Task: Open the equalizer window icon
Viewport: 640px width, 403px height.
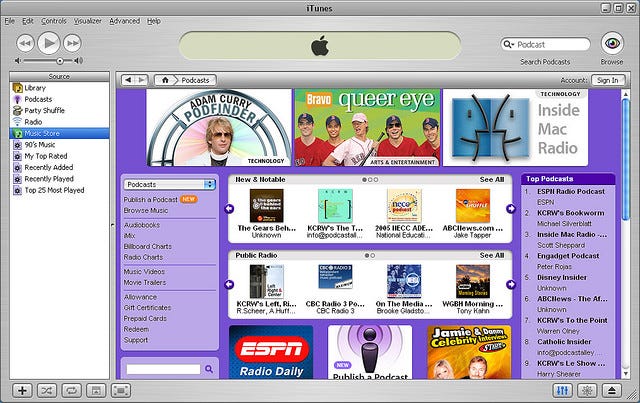Action: tap(562, 391)
